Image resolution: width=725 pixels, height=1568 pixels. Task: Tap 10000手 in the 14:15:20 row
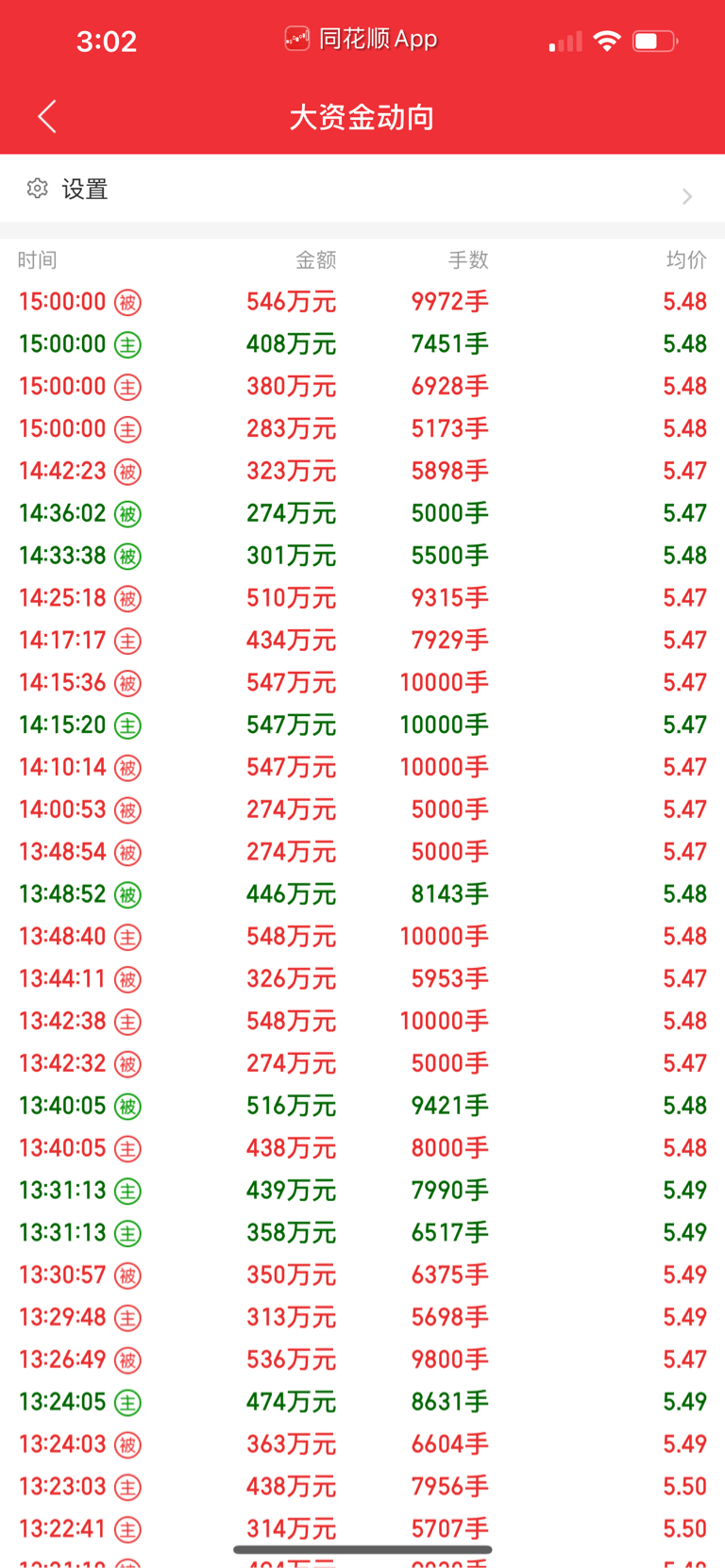pyautogui.click(x=444, y=725)
